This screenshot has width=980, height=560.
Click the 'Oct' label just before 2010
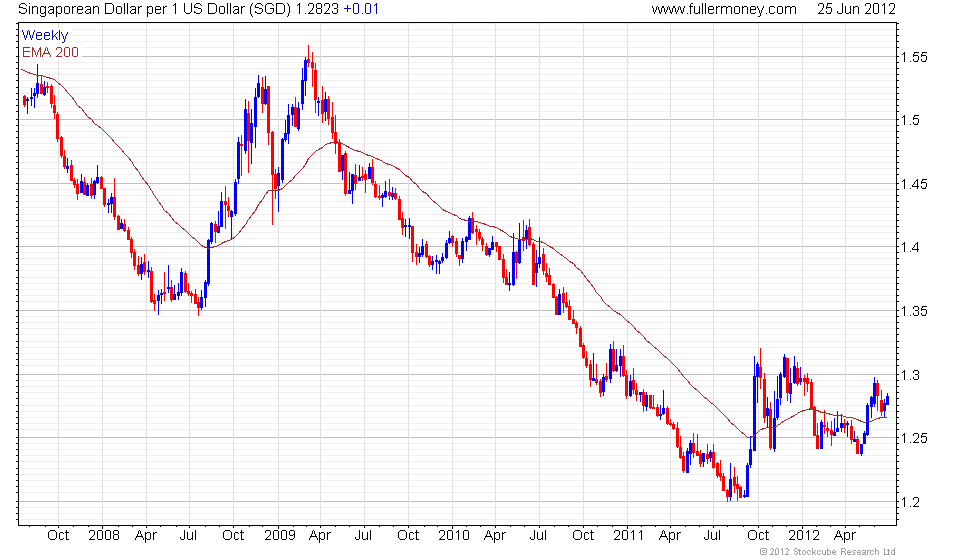click(x=408, y=536)
